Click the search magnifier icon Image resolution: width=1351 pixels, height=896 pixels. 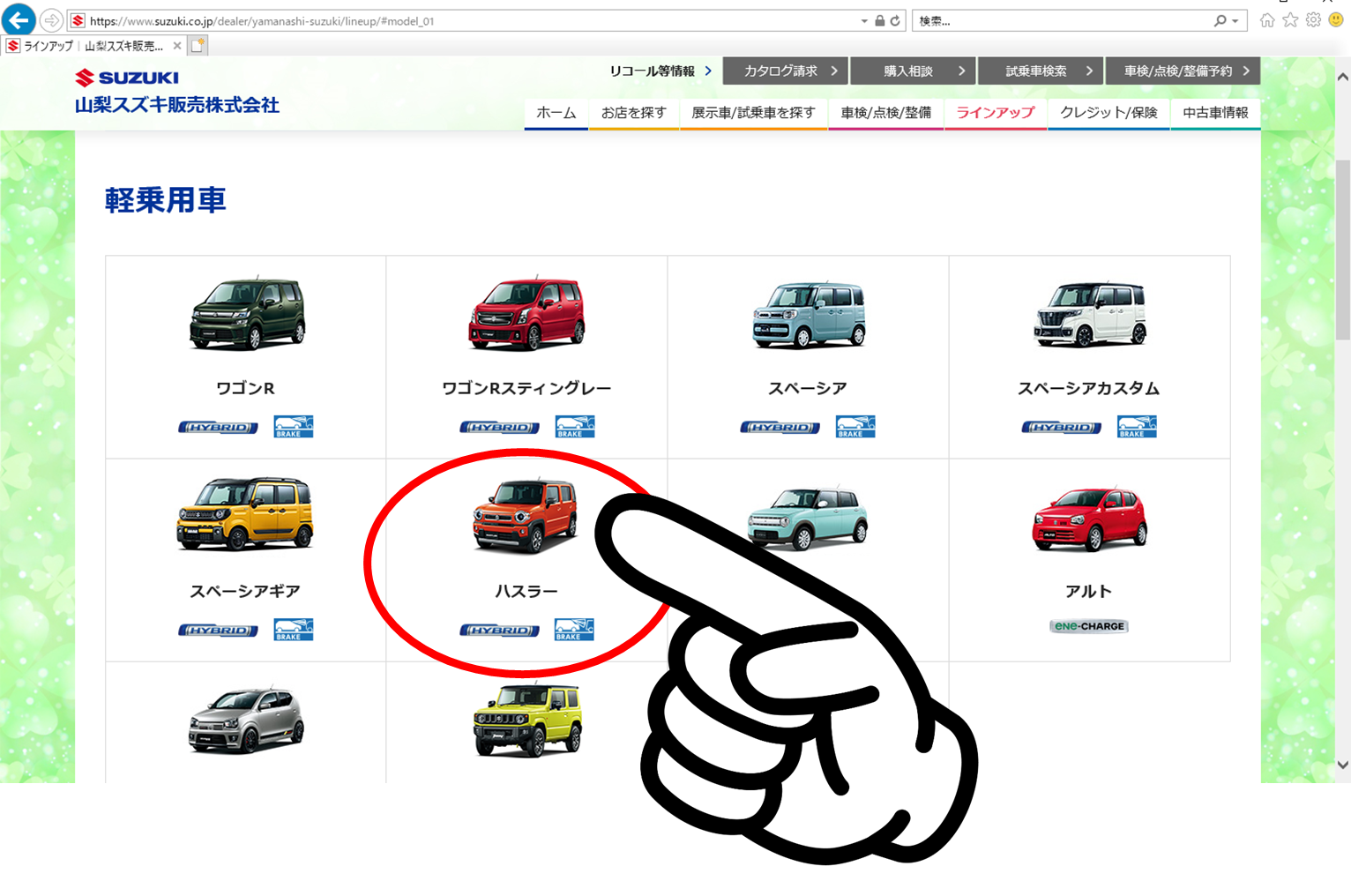click(1220, 20)
